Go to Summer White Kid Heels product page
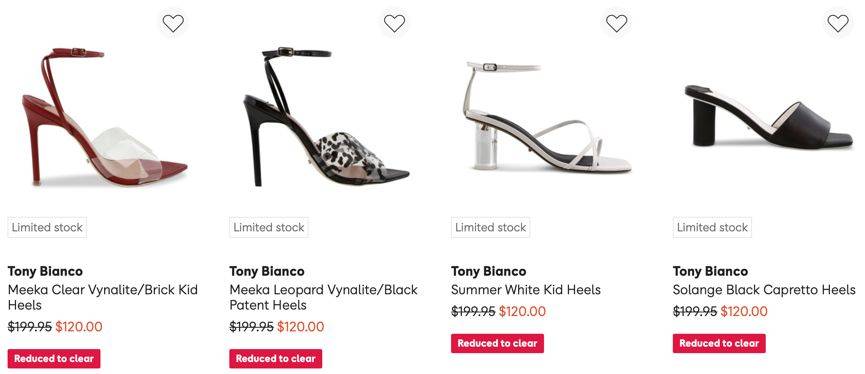 526,290
